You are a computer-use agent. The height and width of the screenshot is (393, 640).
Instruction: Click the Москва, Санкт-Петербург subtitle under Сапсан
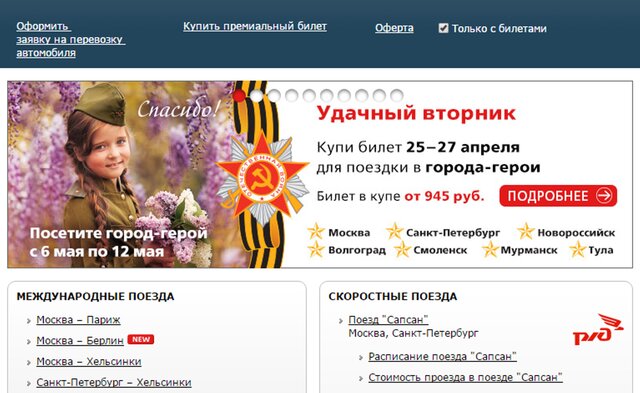pos(413,333)
